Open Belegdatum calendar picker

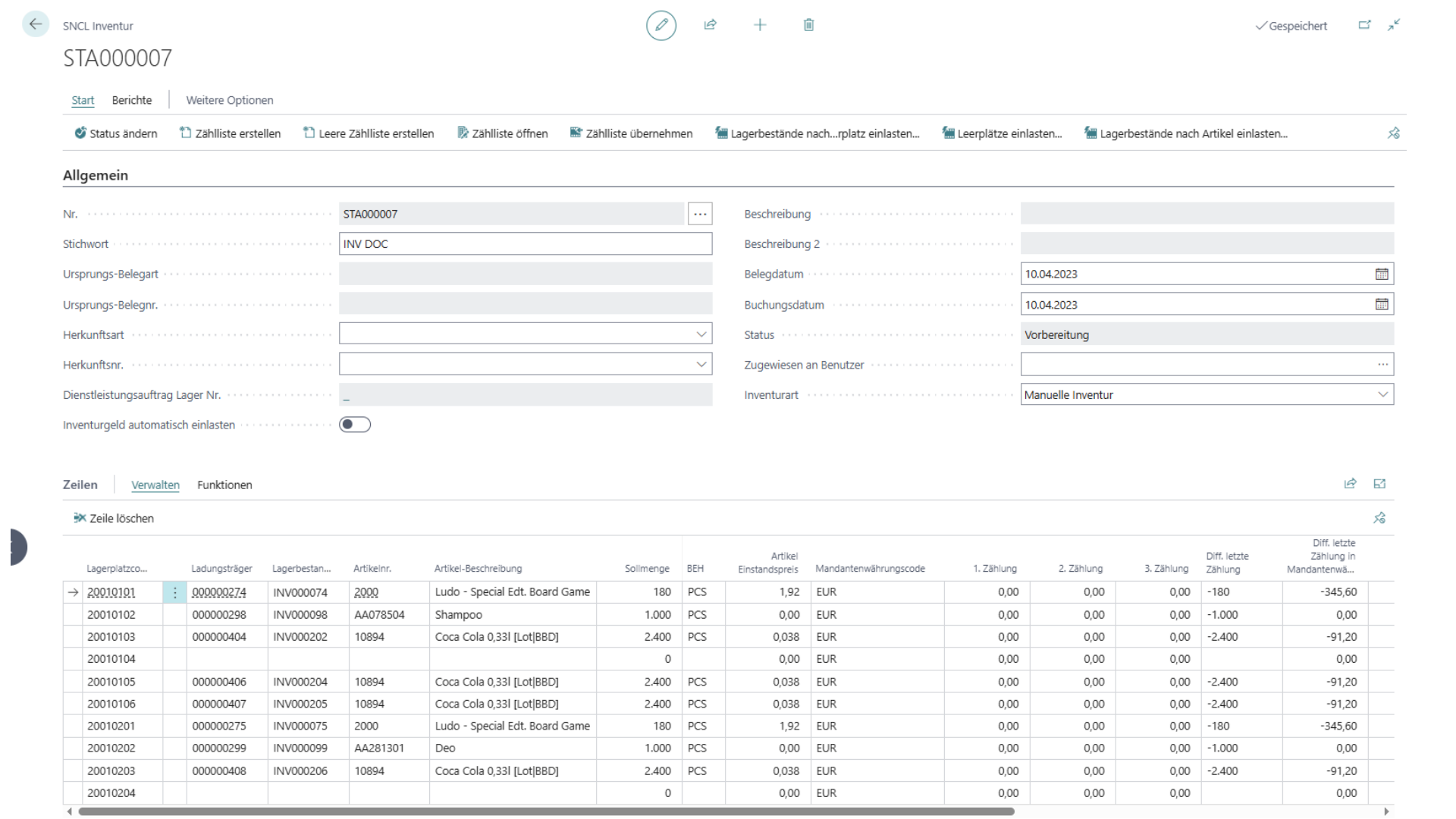pyautogui.click(x=1382, y=274)
